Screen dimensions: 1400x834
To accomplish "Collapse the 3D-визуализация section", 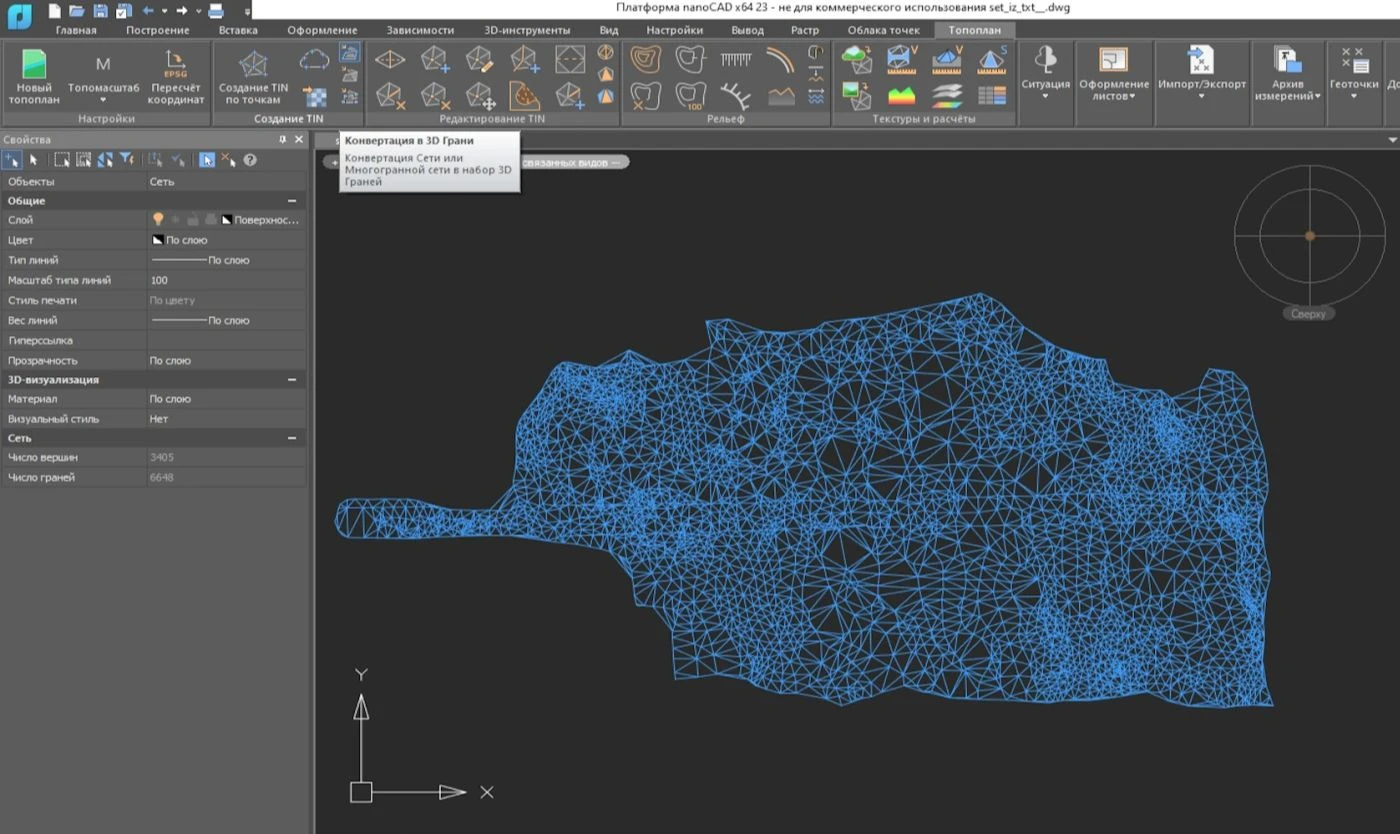I will click(x=292, y=380).
